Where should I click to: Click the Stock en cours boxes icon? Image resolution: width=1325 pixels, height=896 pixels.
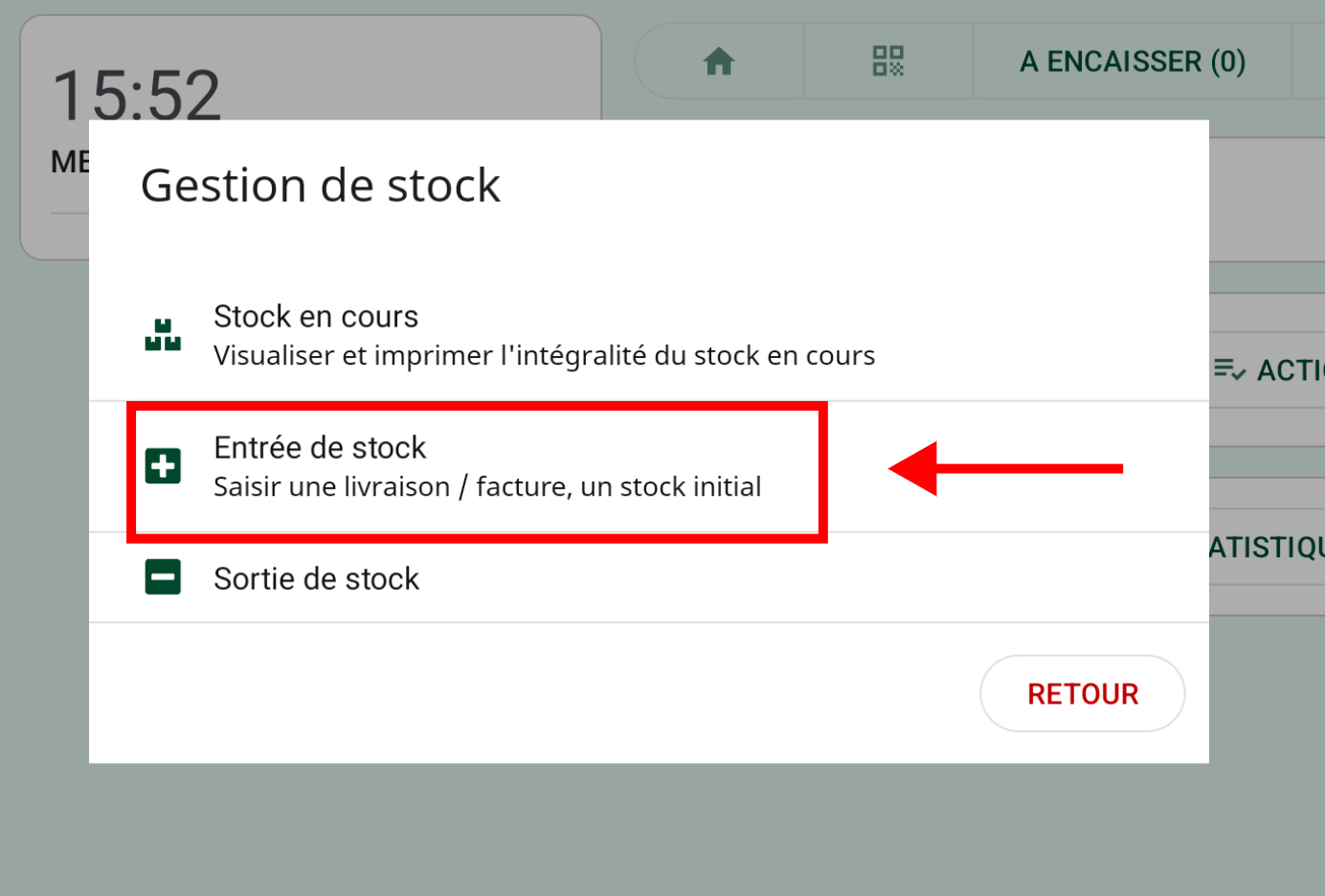click(163, 335)
